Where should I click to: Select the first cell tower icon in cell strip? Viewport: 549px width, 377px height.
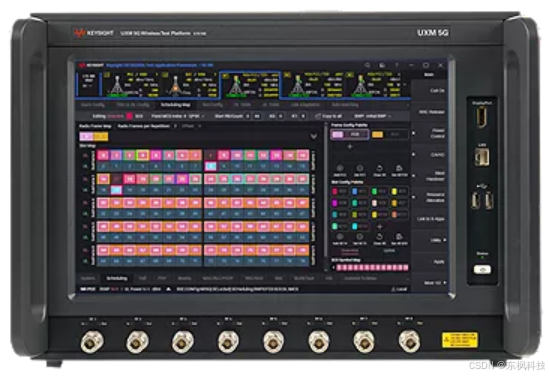[x=117, y=85]
